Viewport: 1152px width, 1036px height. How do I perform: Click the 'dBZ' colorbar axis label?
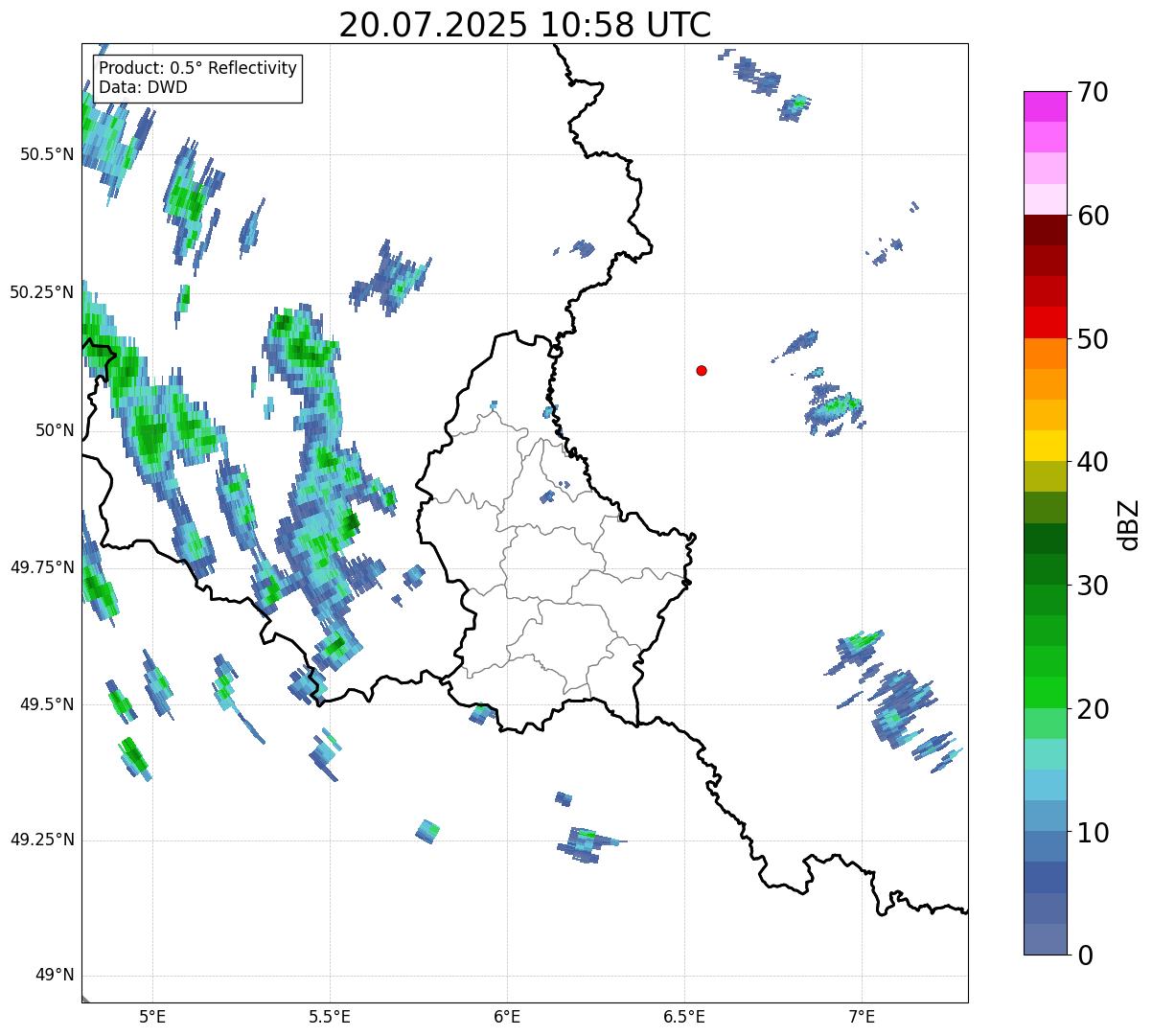point(1129,524)
